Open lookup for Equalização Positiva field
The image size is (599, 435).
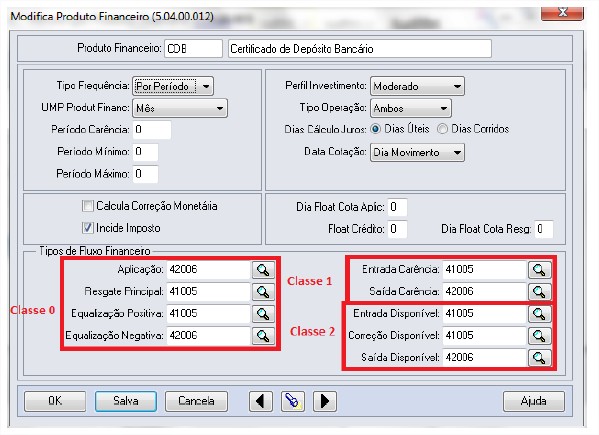263,314
